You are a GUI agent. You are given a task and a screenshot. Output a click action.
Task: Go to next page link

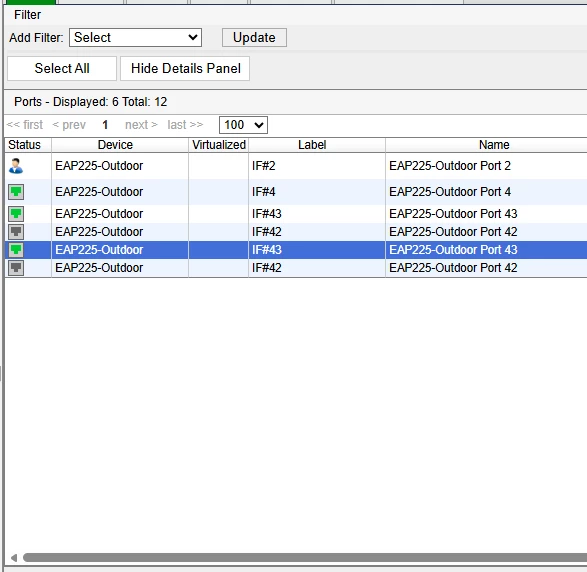141,125
